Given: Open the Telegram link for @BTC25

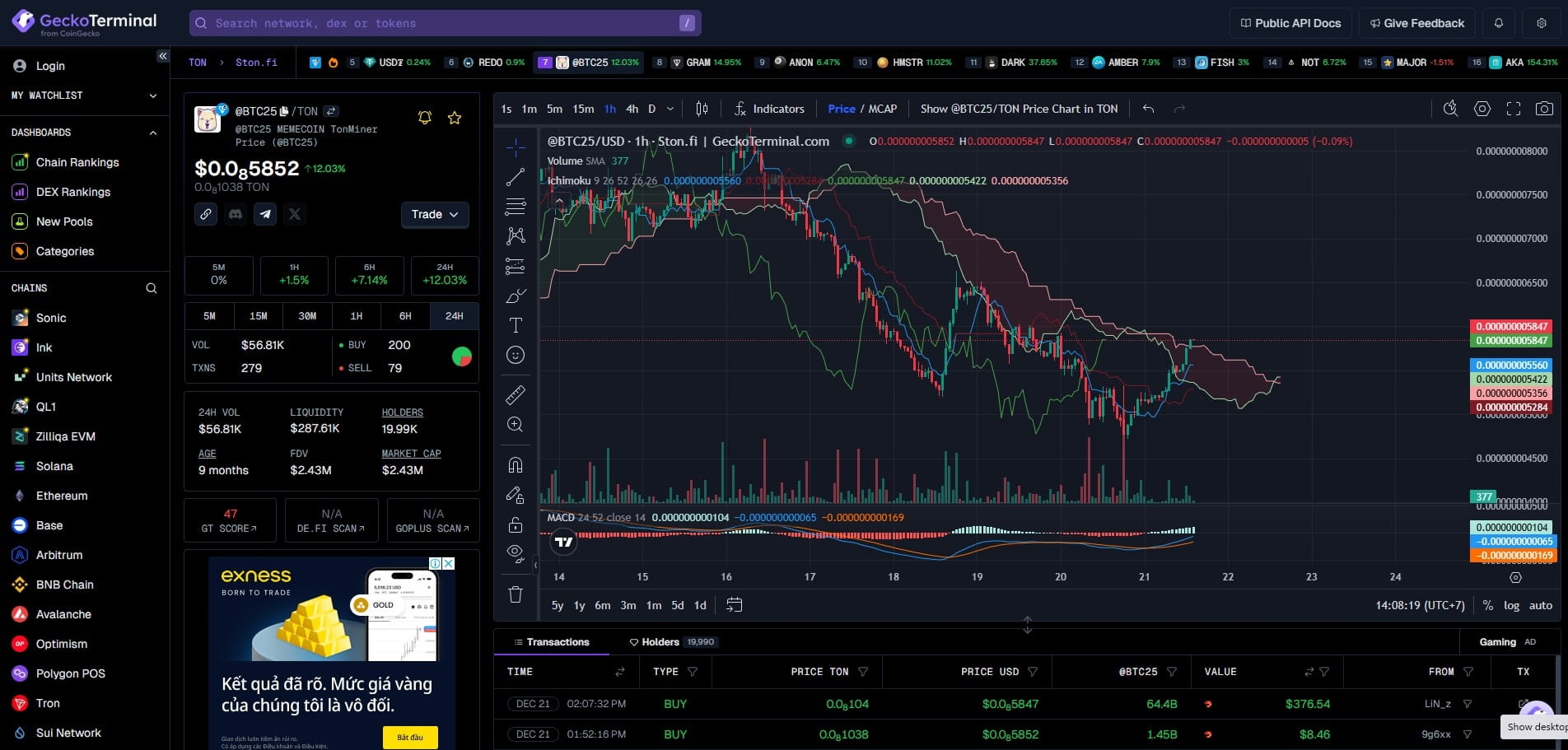Looking at the screenshot, I should tap(265, 214).
